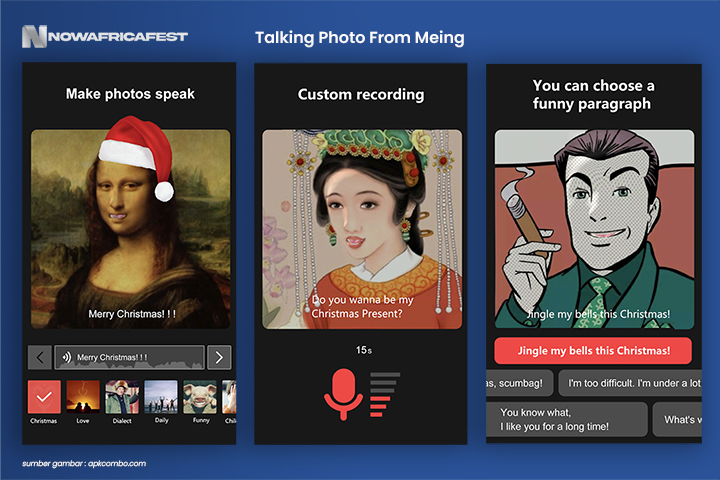
Task: Select the Christmas category with the checkmark
Action: [44, 397]
